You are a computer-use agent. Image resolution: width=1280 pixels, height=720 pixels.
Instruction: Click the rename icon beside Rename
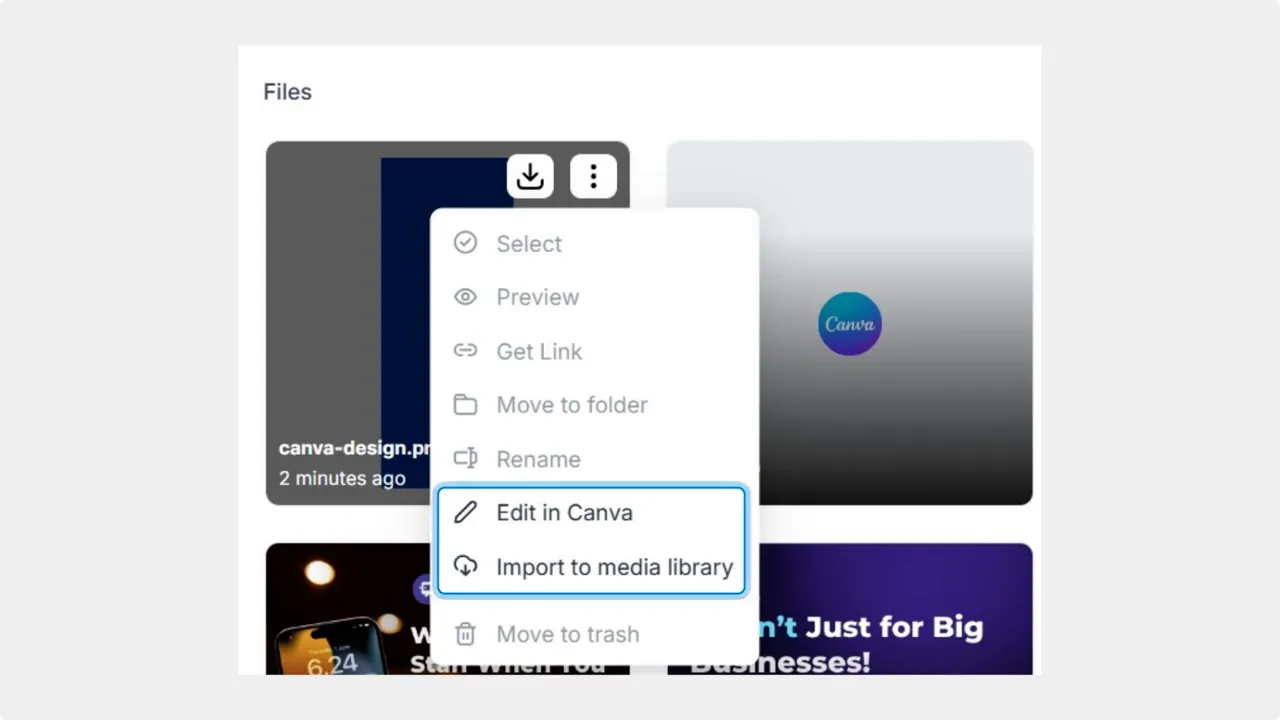click(x=465, y=458)
